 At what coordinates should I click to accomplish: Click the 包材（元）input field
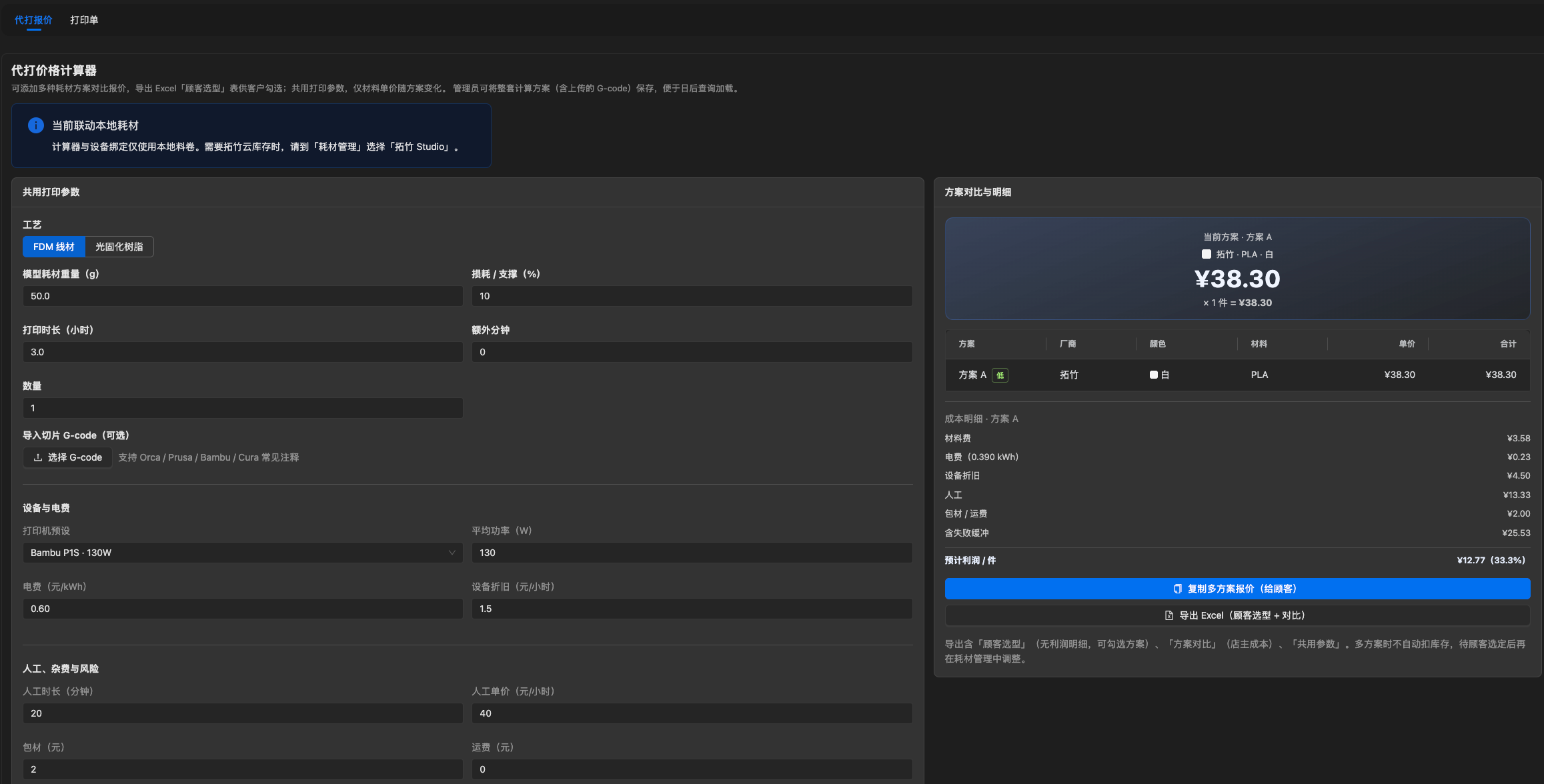tap(243, 769)
